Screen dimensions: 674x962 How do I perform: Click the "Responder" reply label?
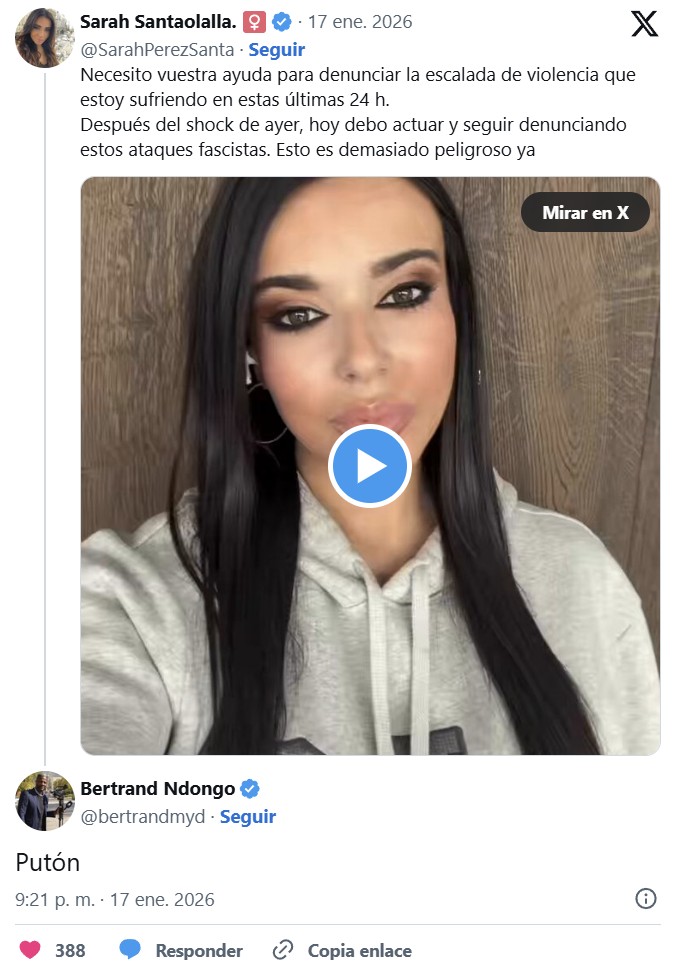(x=199, y=950)
